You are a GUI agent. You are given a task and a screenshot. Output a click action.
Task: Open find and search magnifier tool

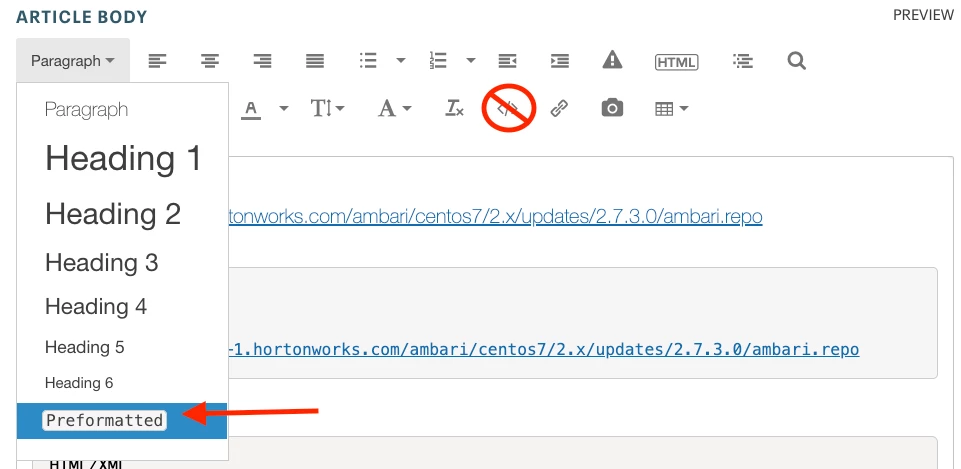pyautogui.click(x=796, y=61)
